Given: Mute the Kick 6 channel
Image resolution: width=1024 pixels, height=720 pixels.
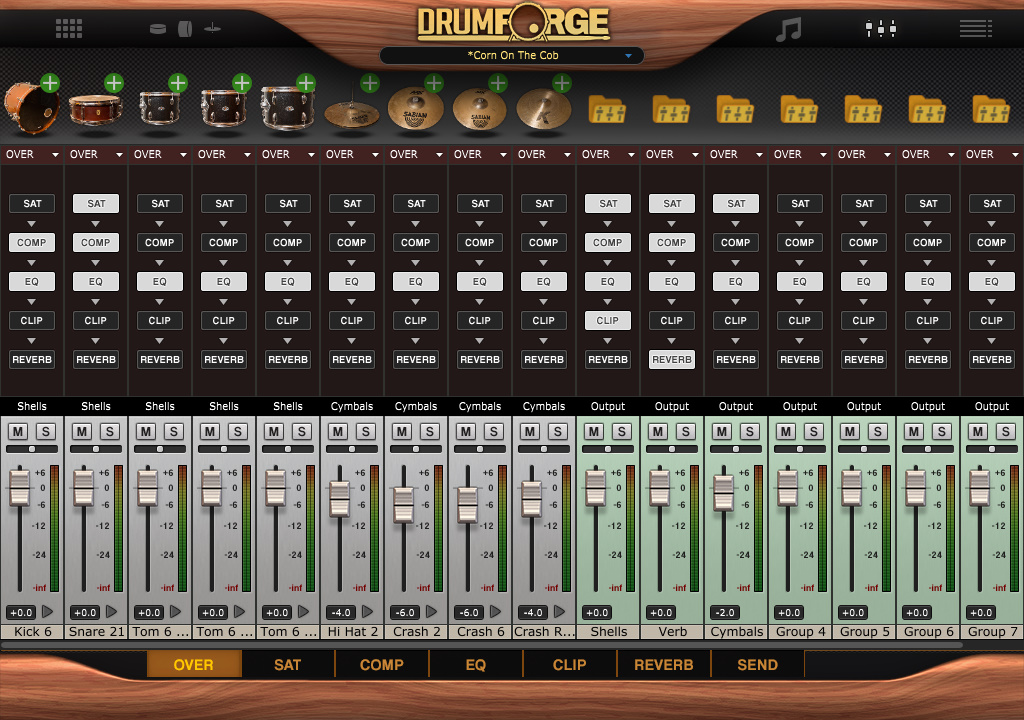Looking at the screenshot, I should click(18, 431).
